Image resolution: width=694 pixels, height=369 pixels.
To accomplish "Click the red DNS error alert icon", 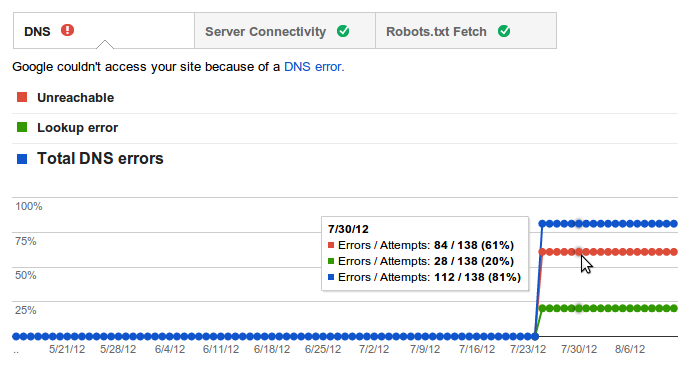I will point(67,31).
